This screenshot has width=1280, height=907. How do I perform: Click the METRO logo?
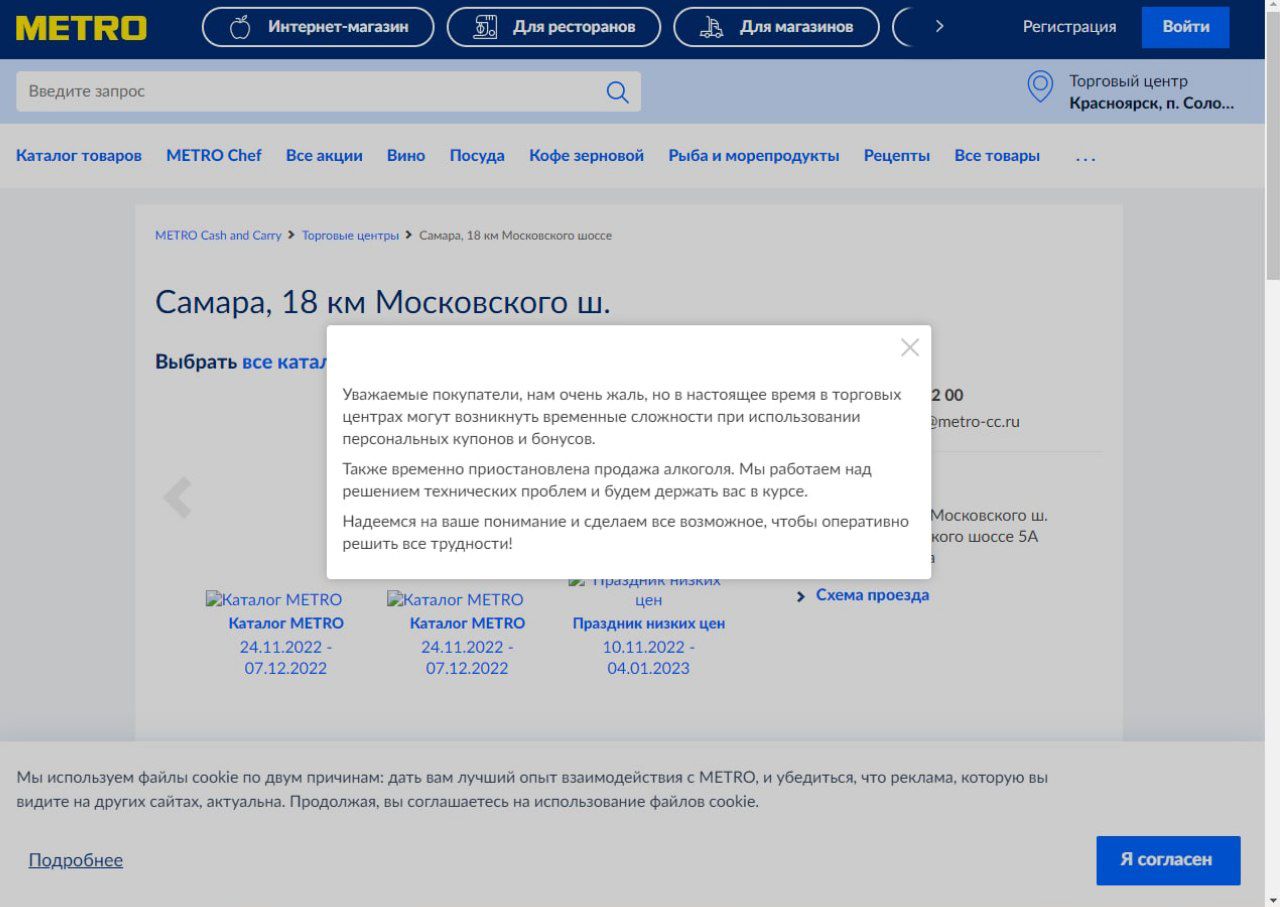(81, 28)
